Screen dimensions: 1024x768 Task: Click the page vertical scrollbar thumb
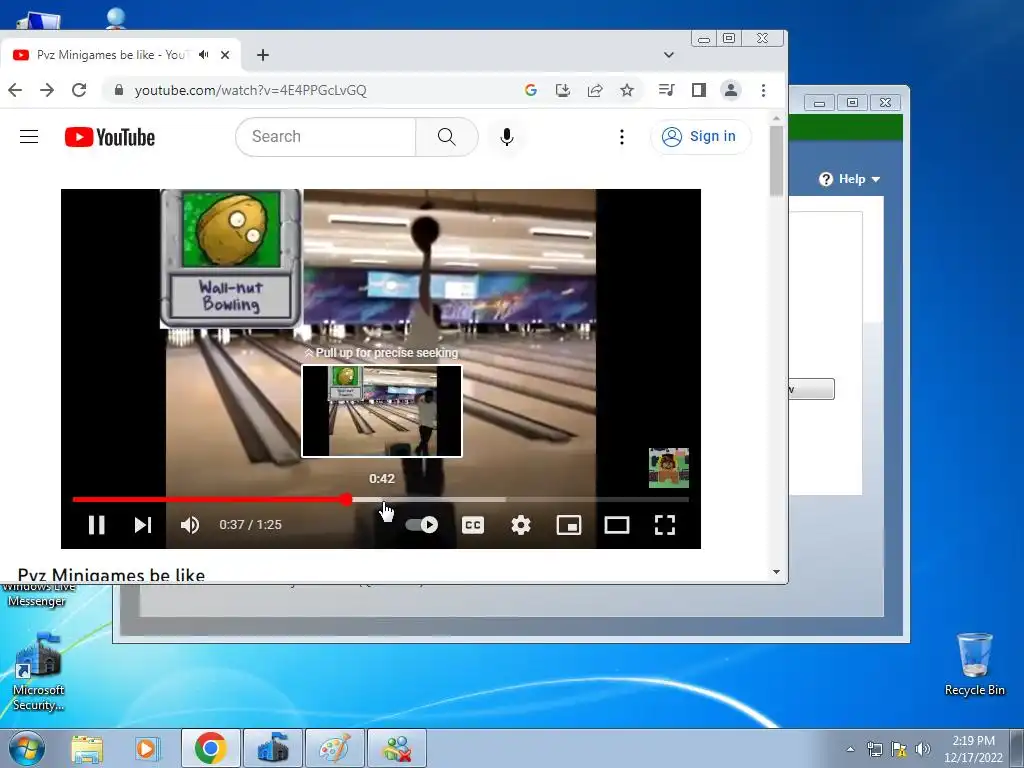tap(776, 161)
